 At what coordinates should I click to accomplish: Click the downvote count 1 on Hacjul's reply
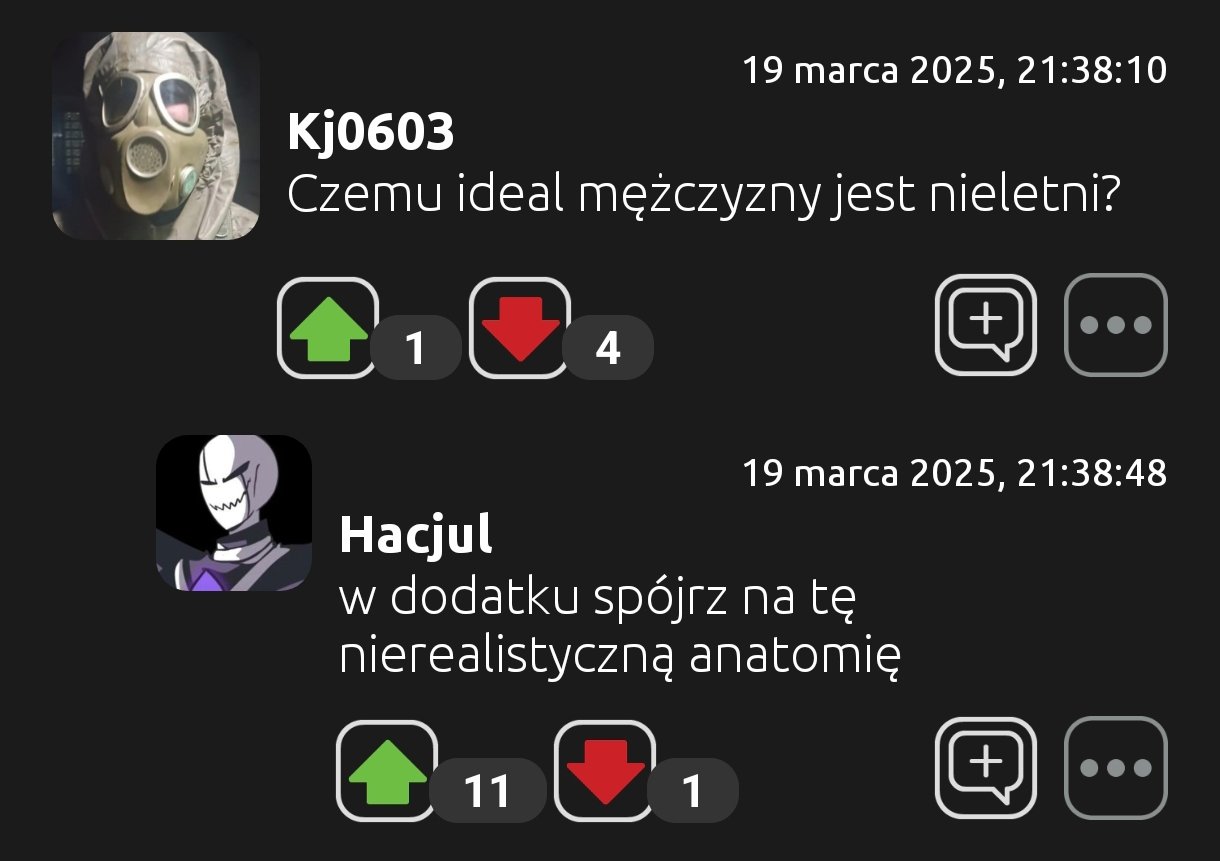[693, 792]
